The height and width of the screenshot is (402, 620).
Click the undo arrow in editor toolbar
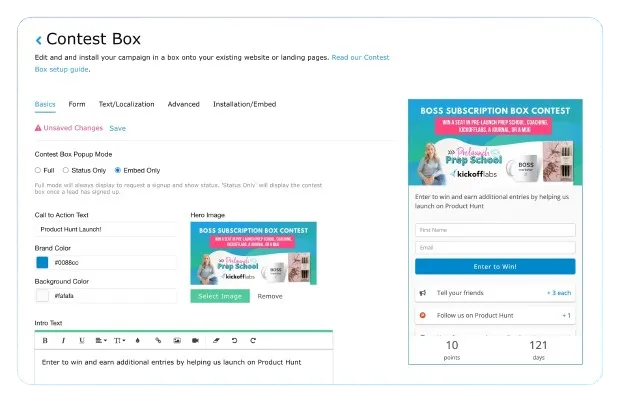click(x=233, y=340)
